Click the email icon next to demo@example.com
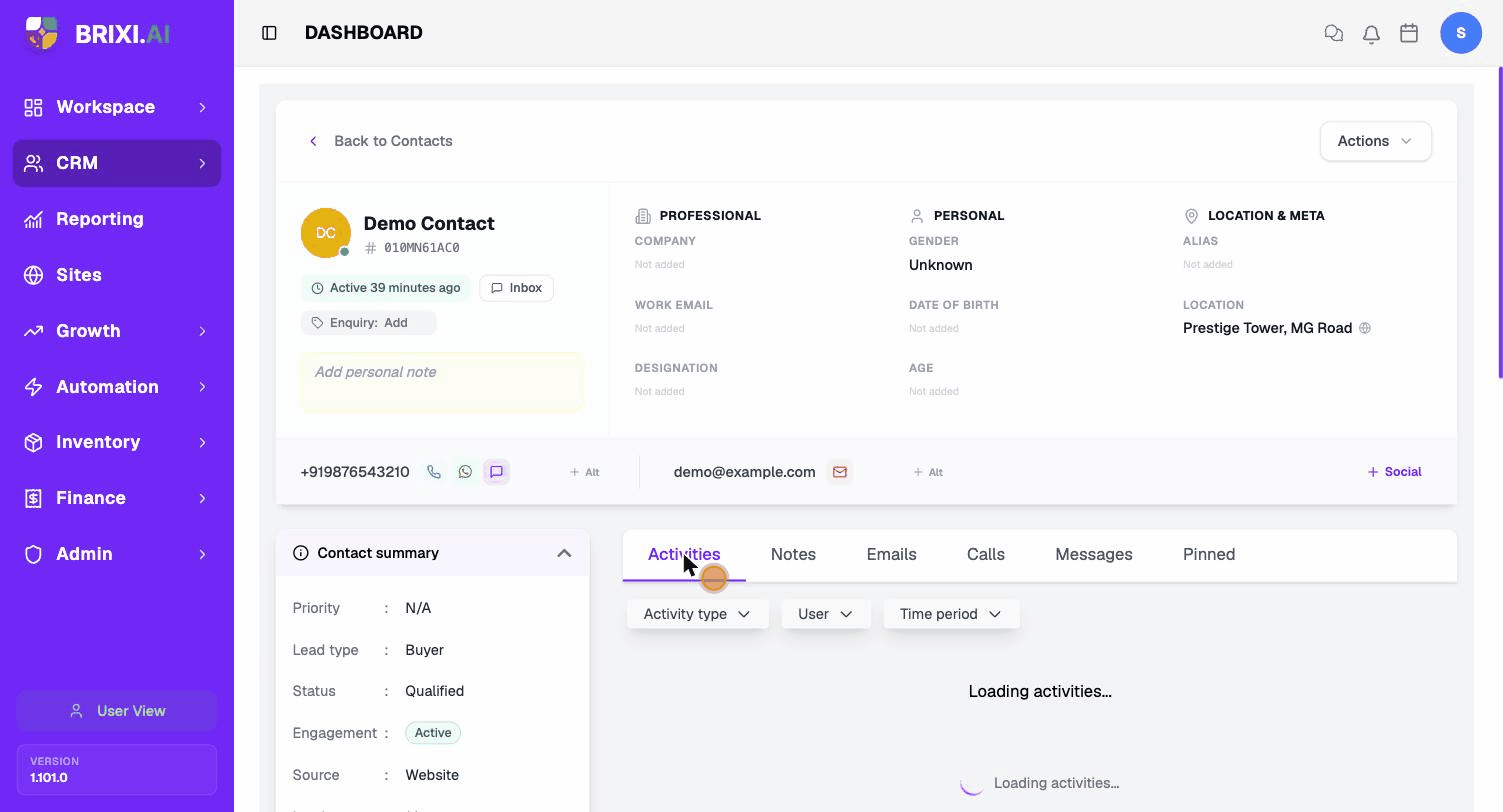 click(840, 472)
